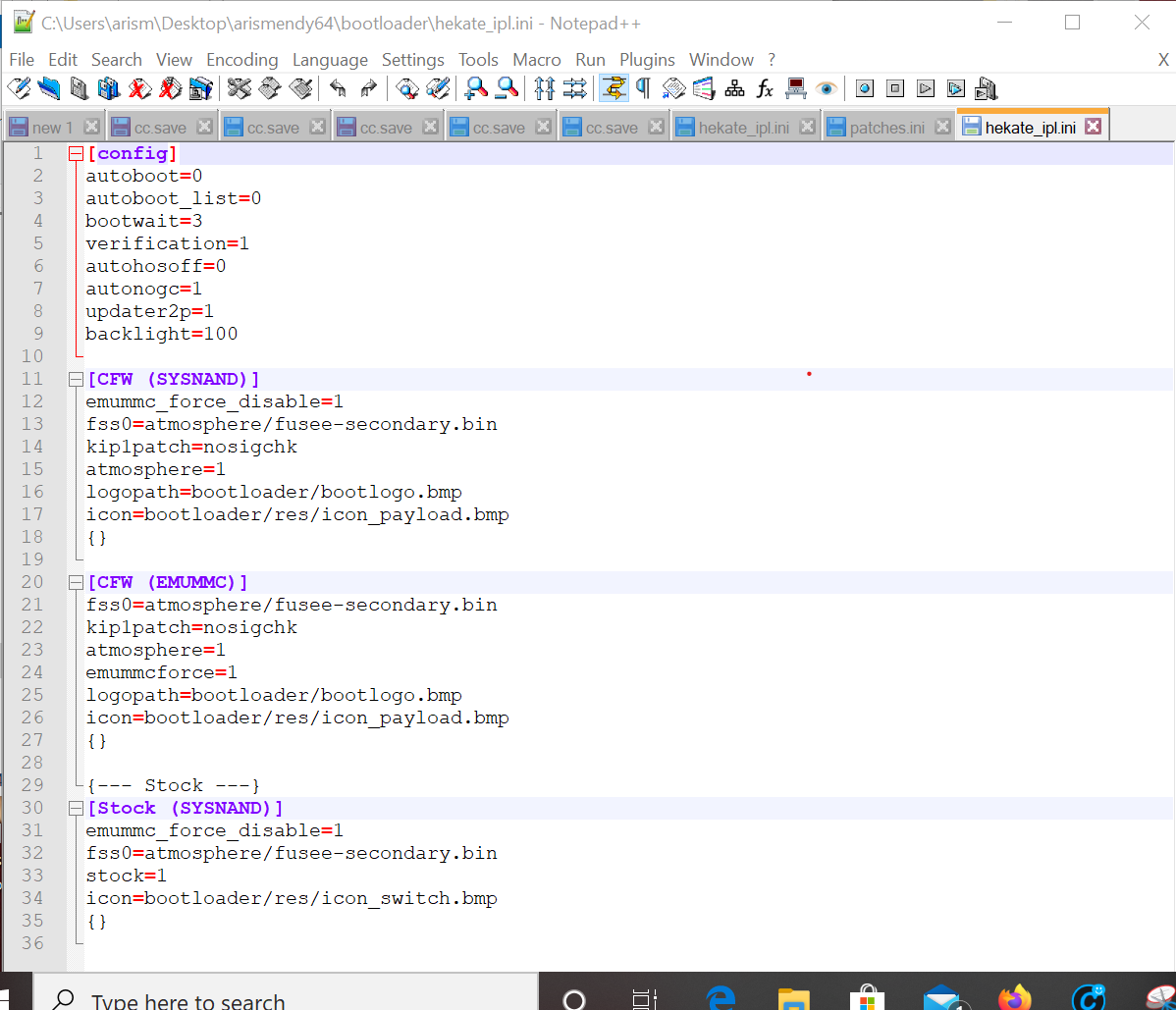Open the File menu
This screenshot has height=1010, width=1176.
pyautogui.click(x=22, y=59)
